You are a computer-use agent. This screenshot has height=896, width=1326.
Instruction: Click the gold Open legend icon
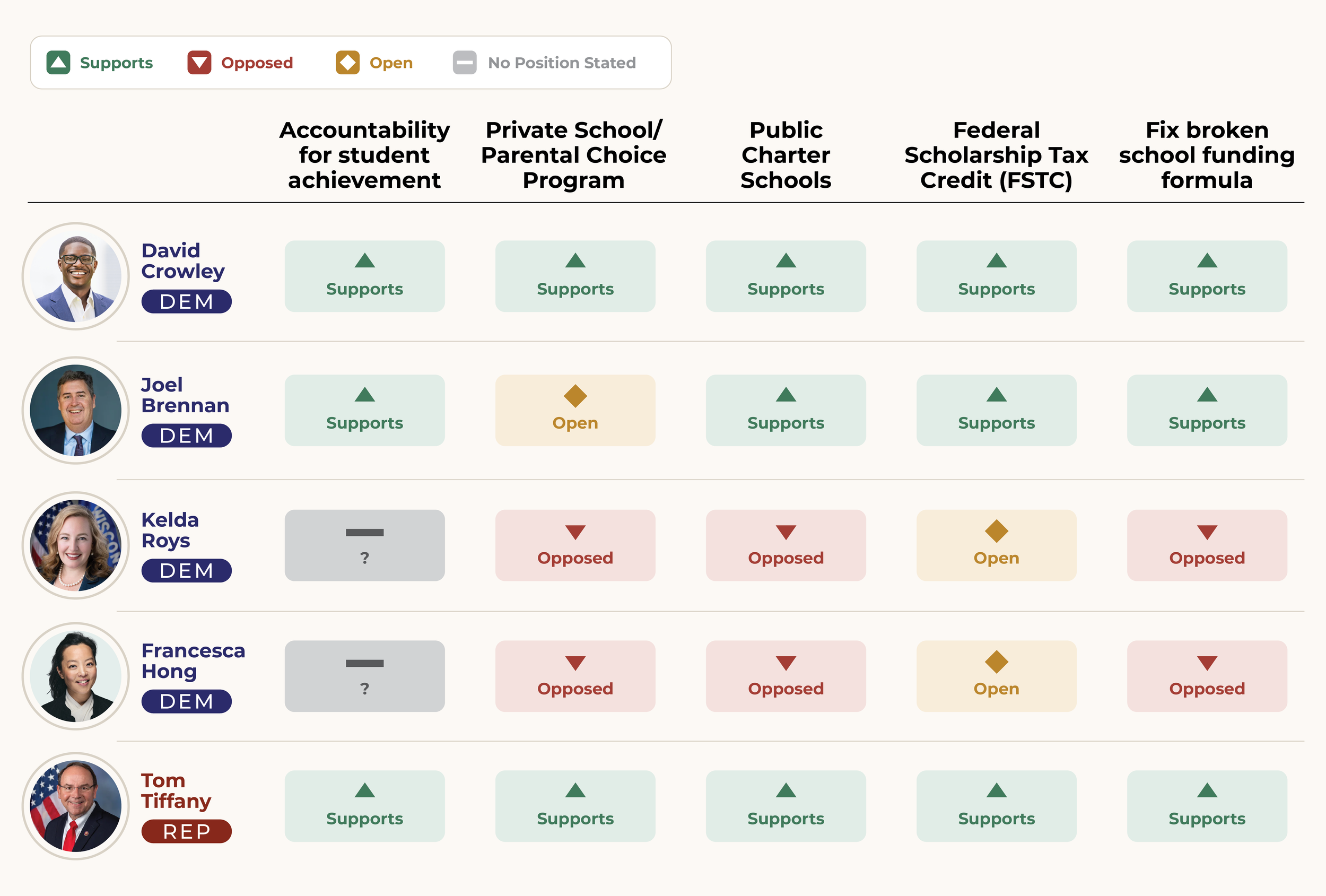point(347,62)
